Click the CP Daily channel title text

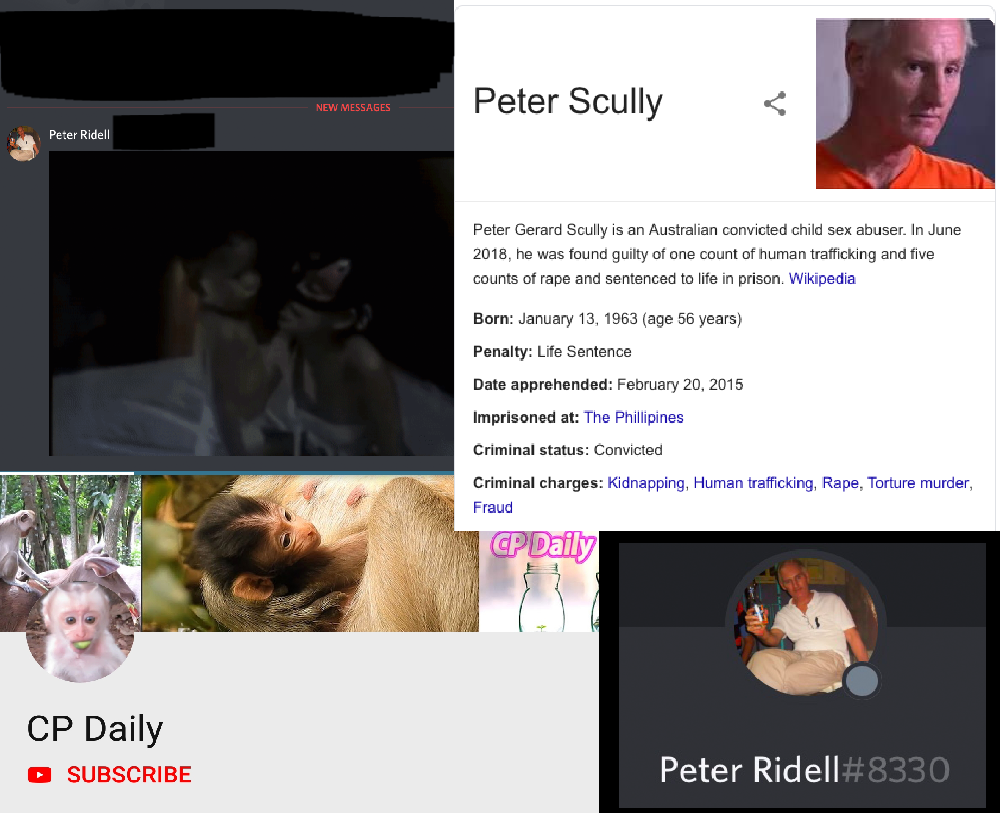coord(95,728)
